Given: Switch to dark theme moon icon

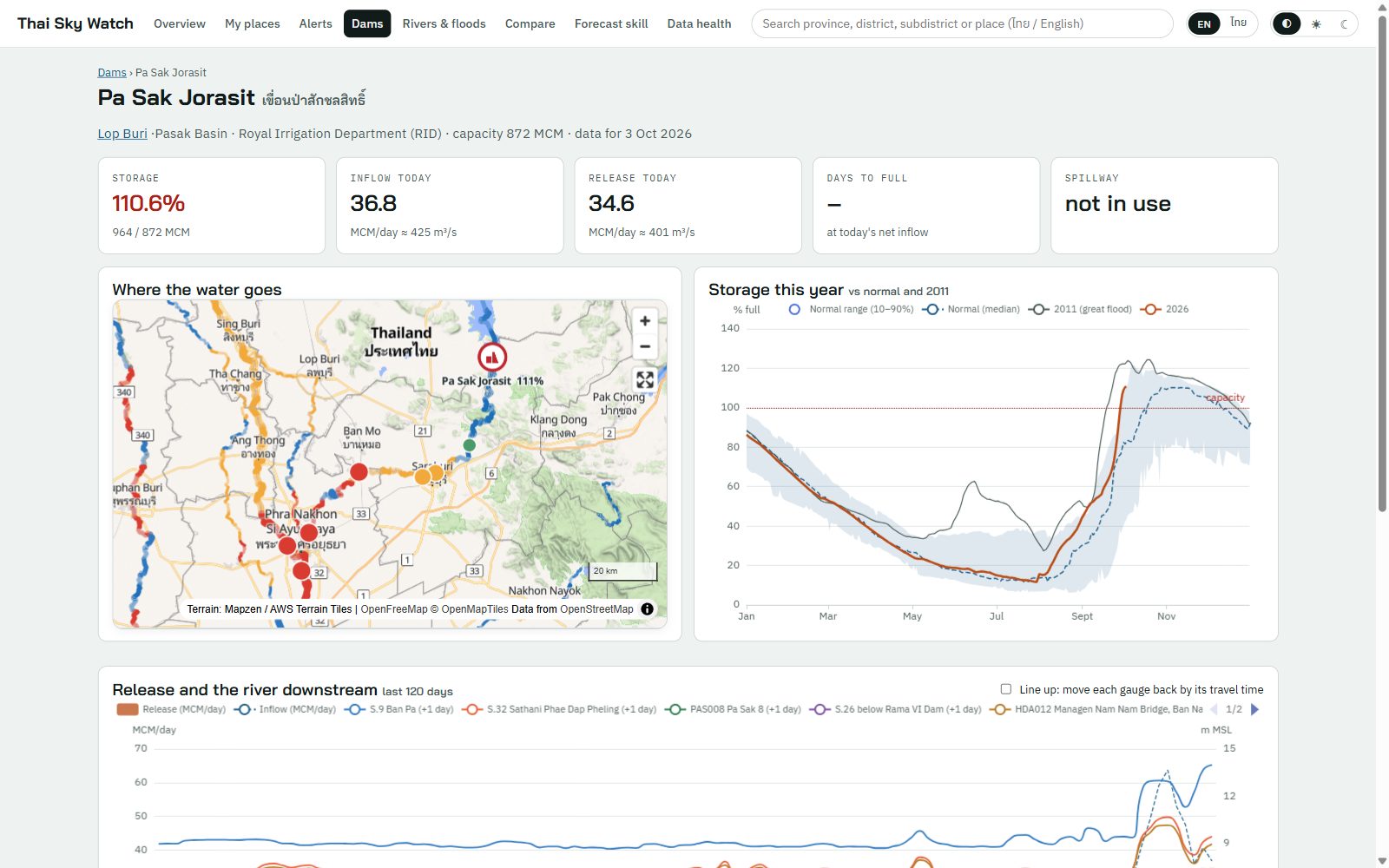Looking at the screenshot, I should click(x=1344, y=23).
